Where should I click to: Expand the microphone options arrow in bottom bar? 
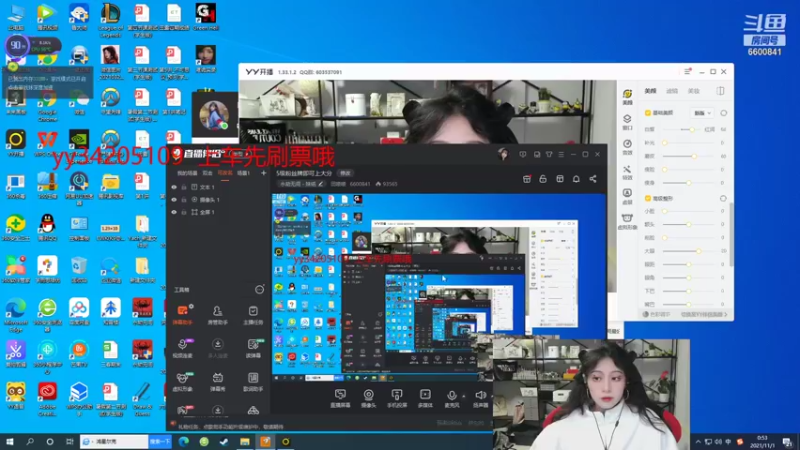click(463, 395)
